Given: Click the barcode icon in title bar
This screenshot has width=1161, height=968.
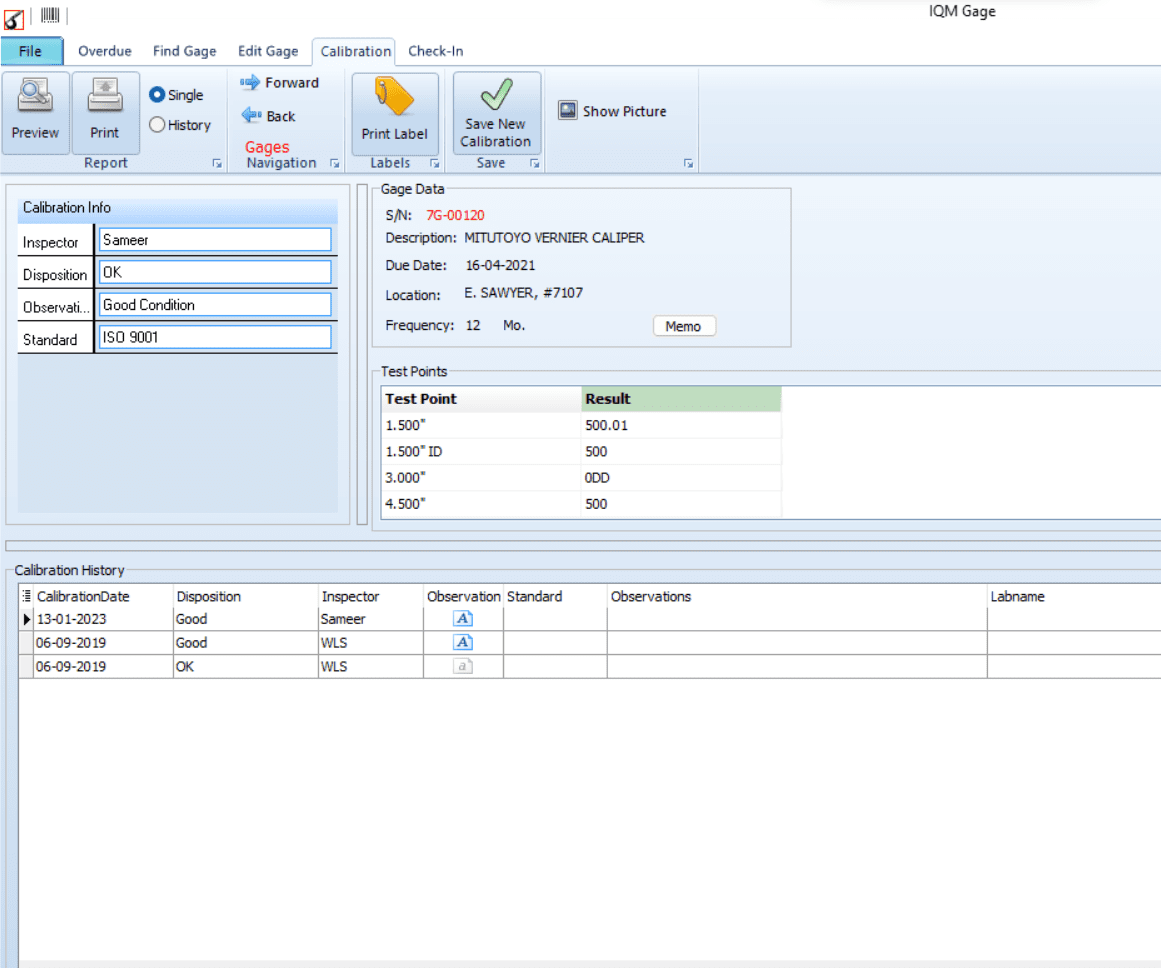Looking at the screenshot, I should 50,15.
